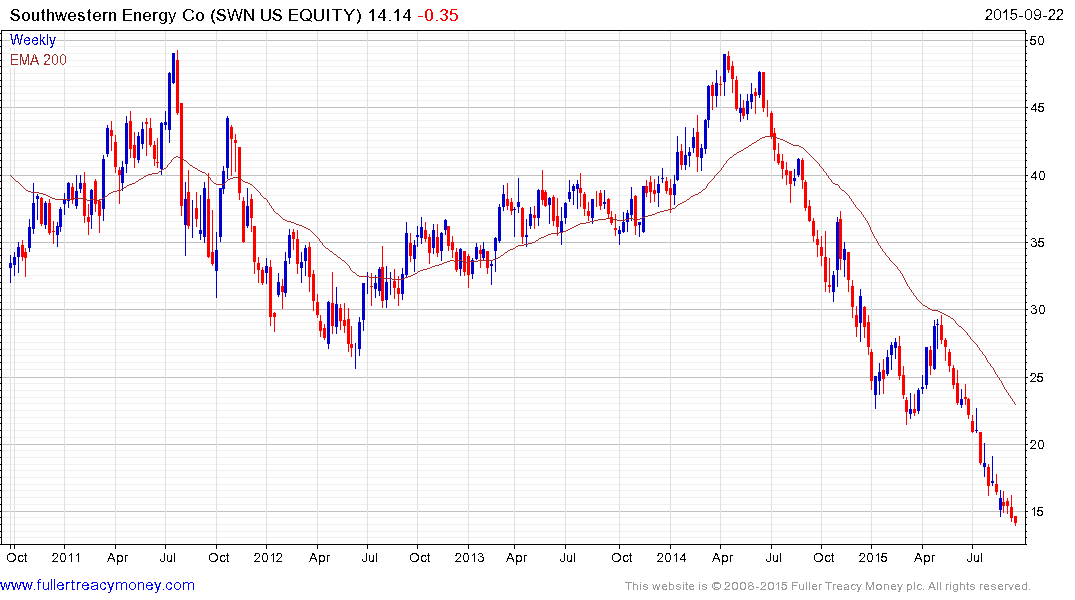
Task: Click the 2013 year axis label
Action: coord(470,557)
